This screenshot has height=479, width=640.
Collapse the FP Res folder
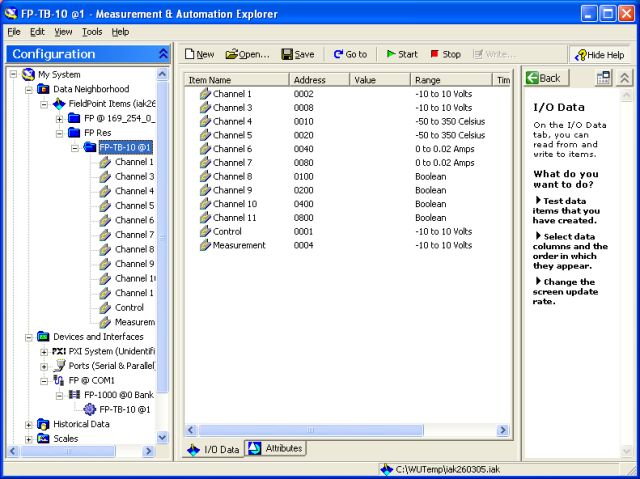pyautogui.click(x=60, y=133)
